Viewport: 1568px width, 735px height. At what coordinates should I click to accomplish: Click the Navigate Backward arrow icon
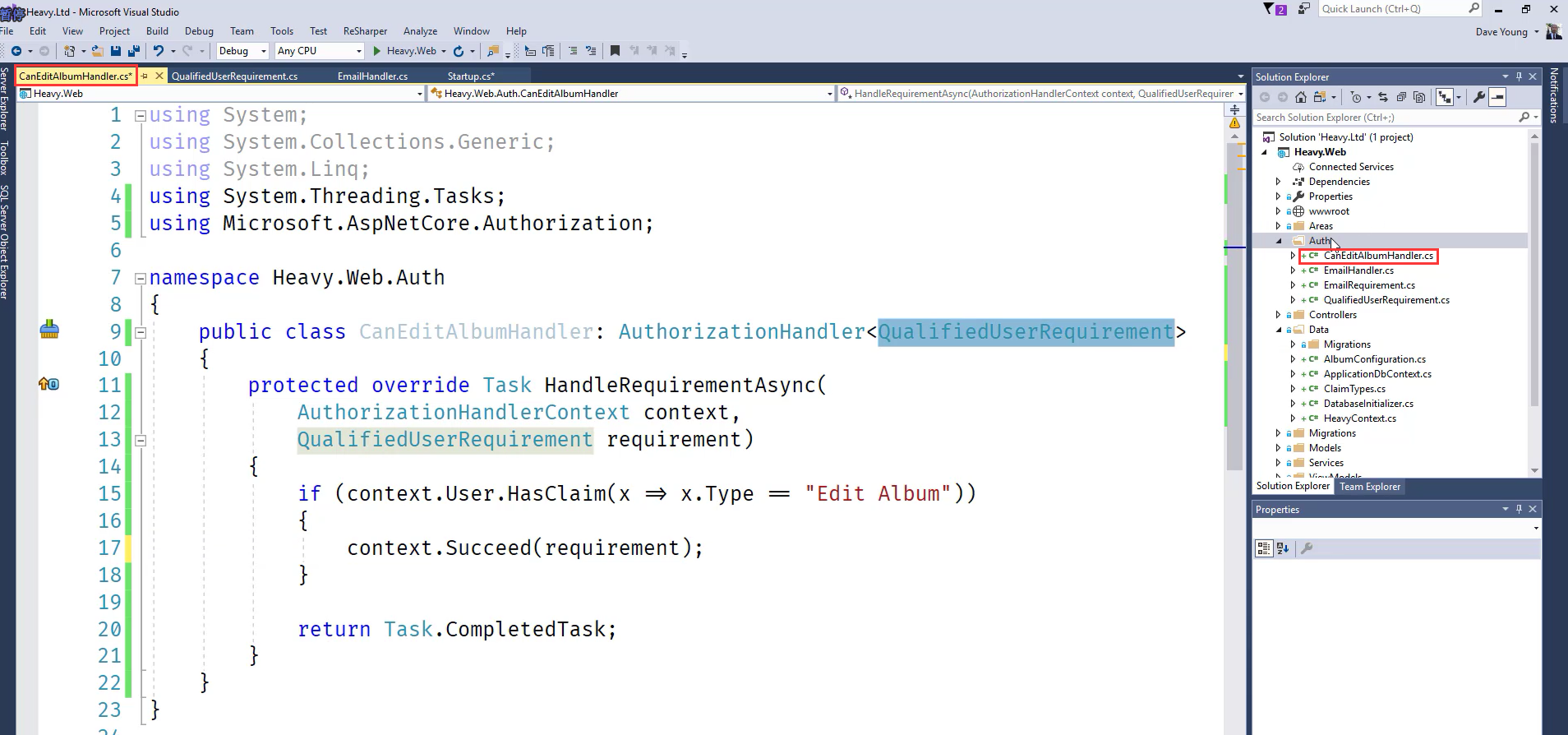[16, 51]
